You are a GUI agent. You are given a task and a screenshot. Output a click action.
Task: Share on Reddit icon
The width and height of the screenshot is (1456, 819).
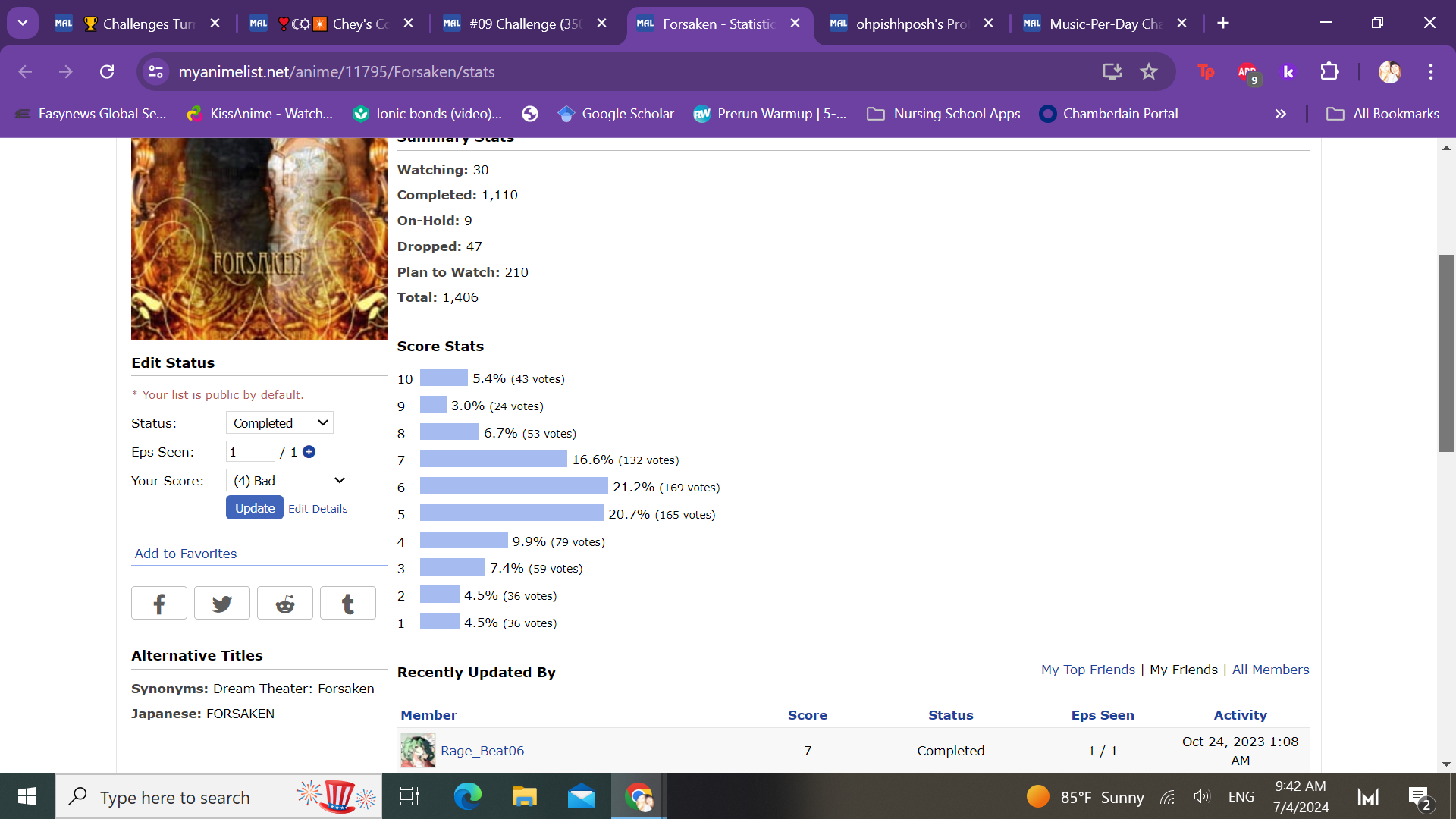[285, 604]
